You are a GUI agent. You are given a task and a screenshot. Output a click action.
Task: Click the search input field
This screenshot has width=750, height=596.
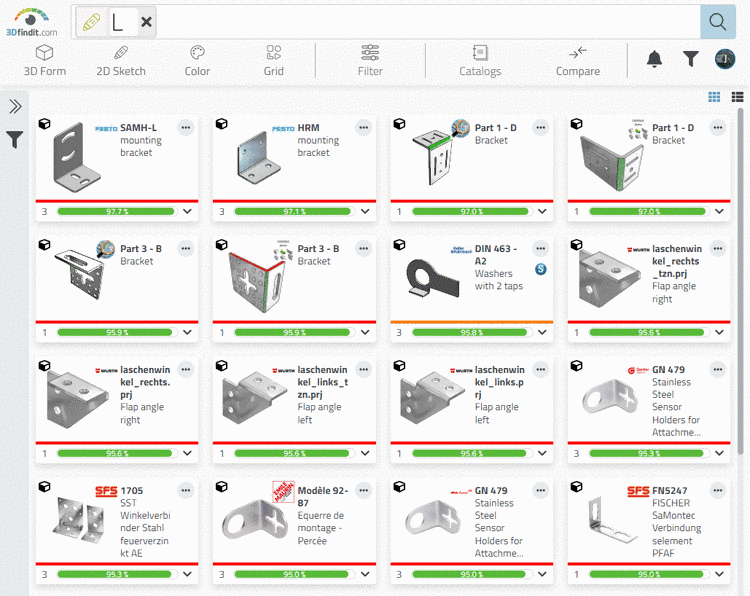coord(428,22)
